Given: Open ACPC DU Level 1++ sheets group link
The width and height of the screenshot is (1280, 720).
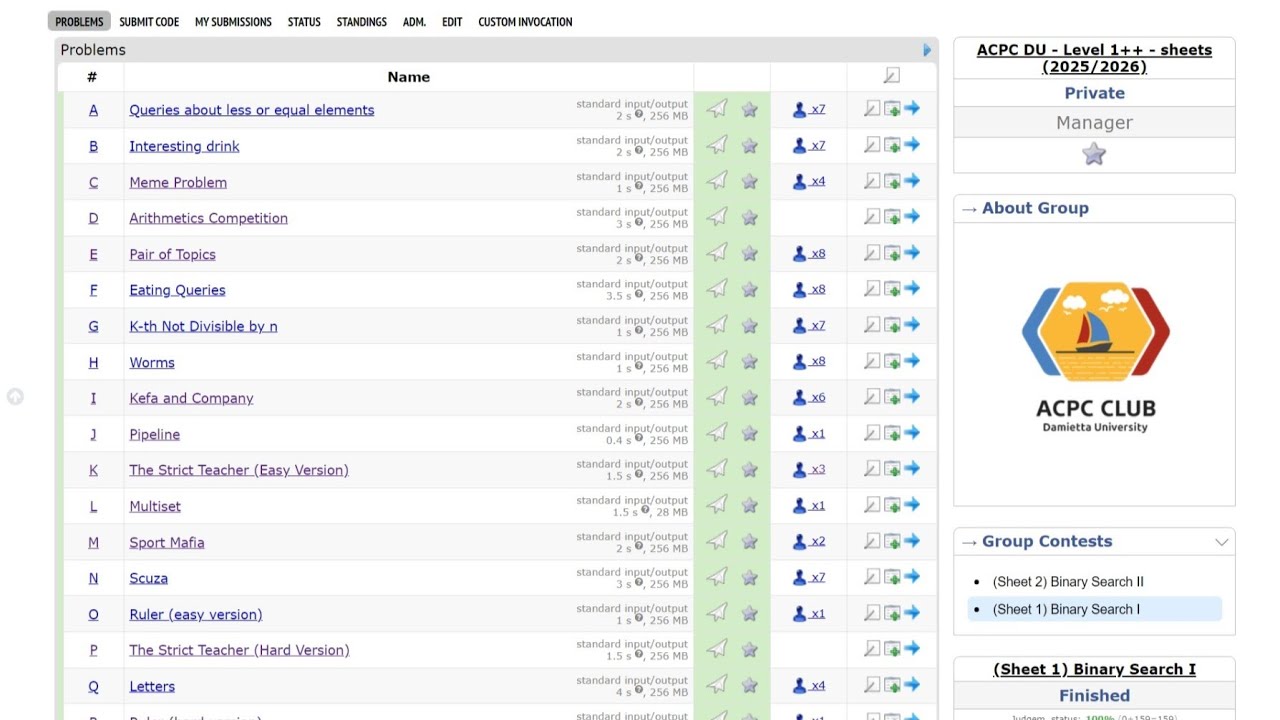Looking at the screenshot, I should pyautogui.click(x=1094, y=58).
